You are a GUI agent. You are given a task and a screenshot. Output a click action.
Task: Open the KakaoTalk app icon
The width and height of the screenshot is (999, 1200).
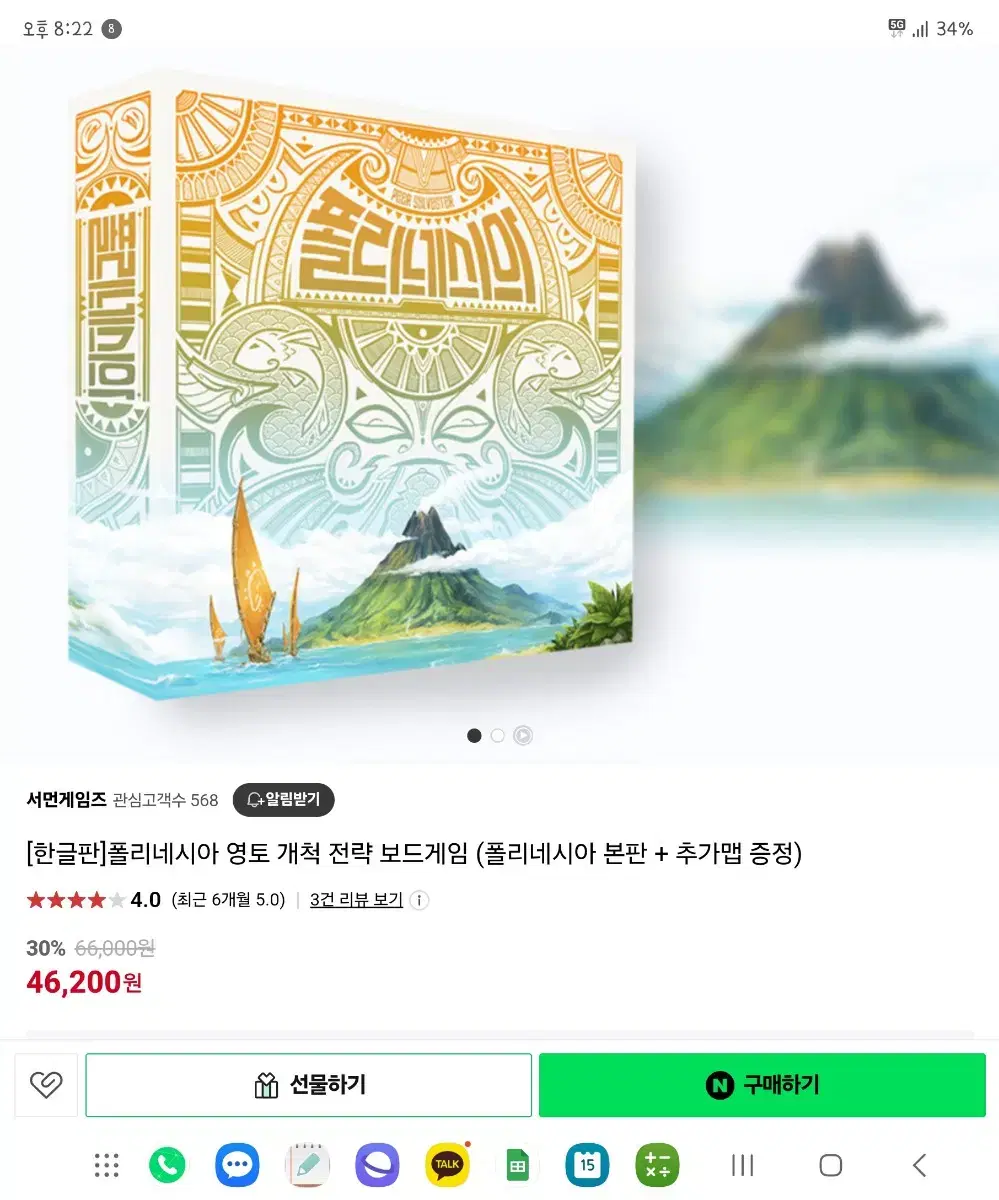coord(447,1165)
